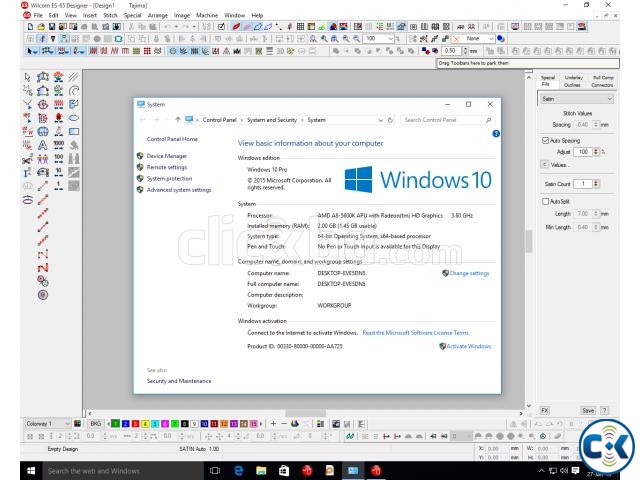The height and width of the screenshot is (480, 640).
Task: Open Microsoft Edge from taskbar
Action: (x=239, y=471)
